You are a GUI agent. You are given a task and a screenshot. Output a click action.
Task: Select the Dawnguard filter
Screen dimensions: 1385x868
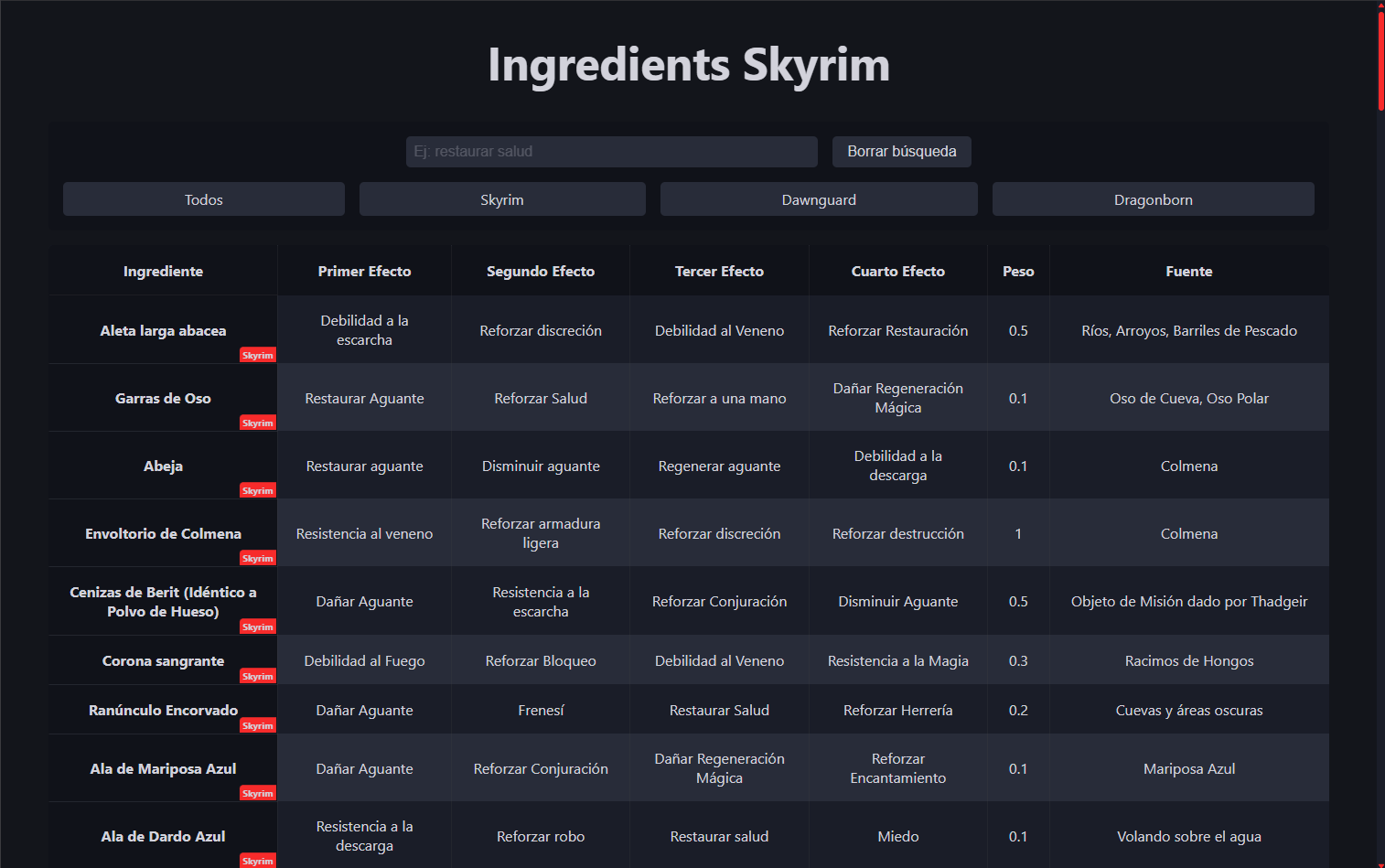[x=818, y=198]
